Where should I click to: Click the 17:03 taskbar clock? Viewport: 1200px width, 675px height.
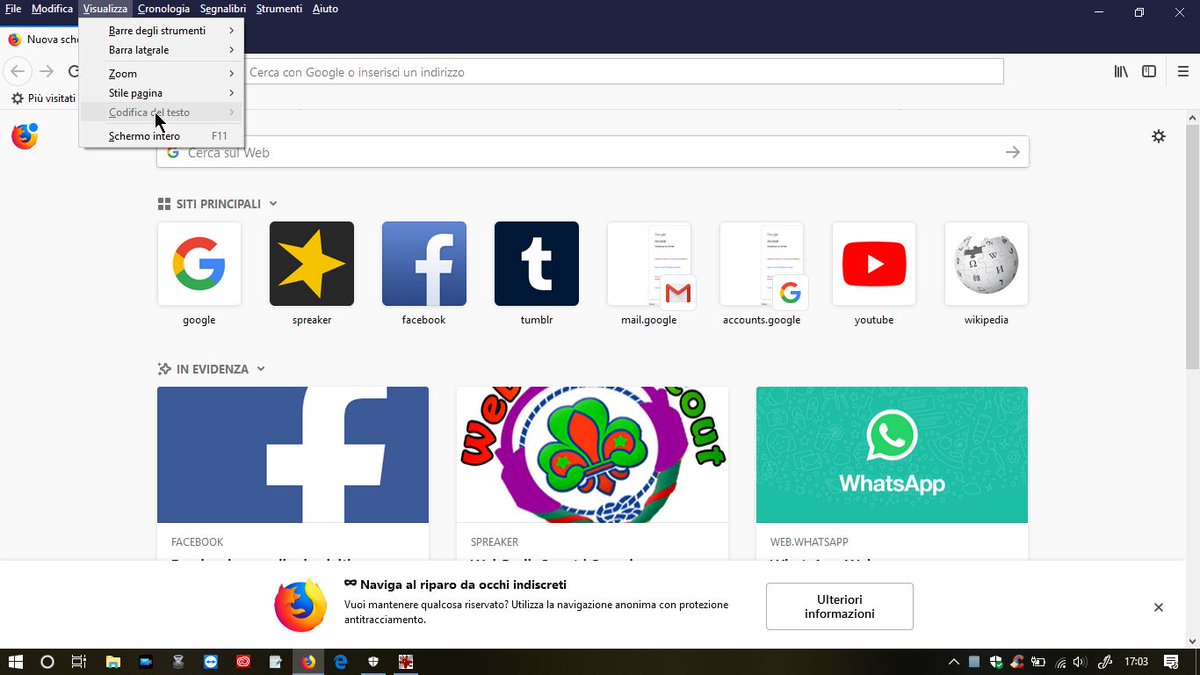[x=1136, y=662]
